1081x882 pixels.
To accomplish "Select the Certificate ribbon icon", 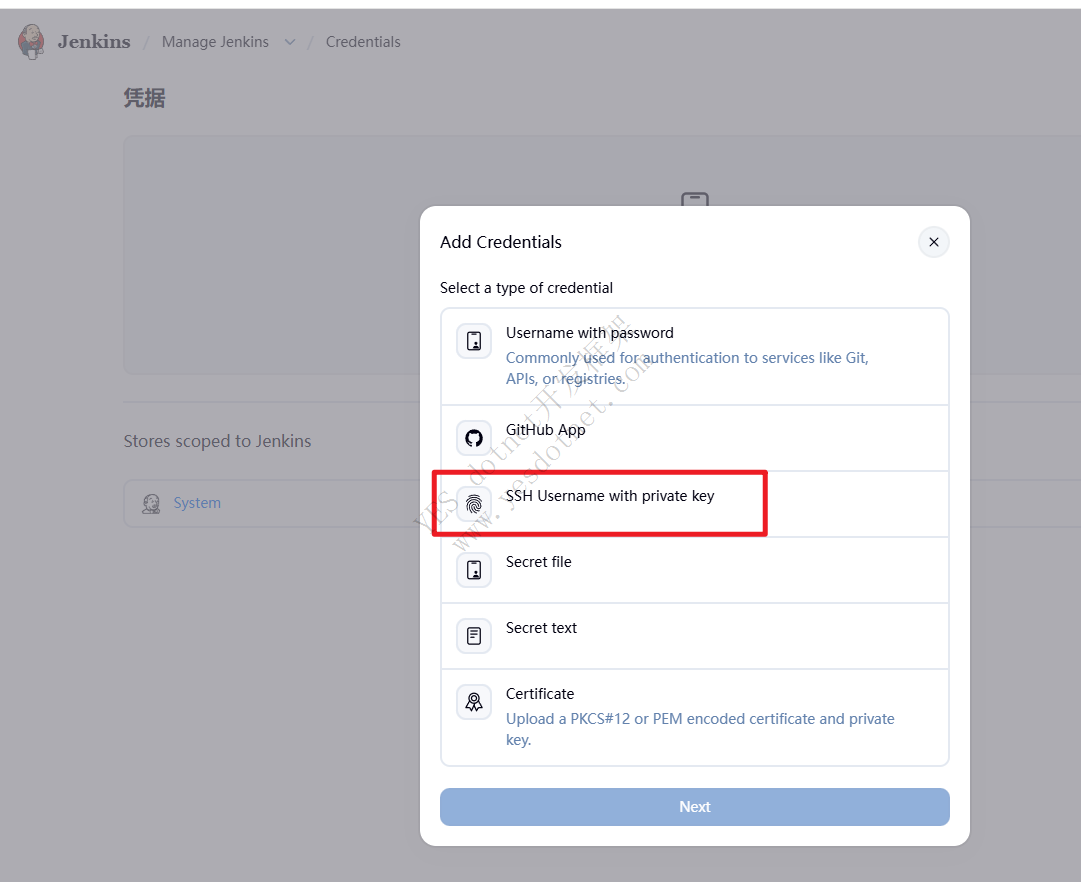I will tap(474, 702).
